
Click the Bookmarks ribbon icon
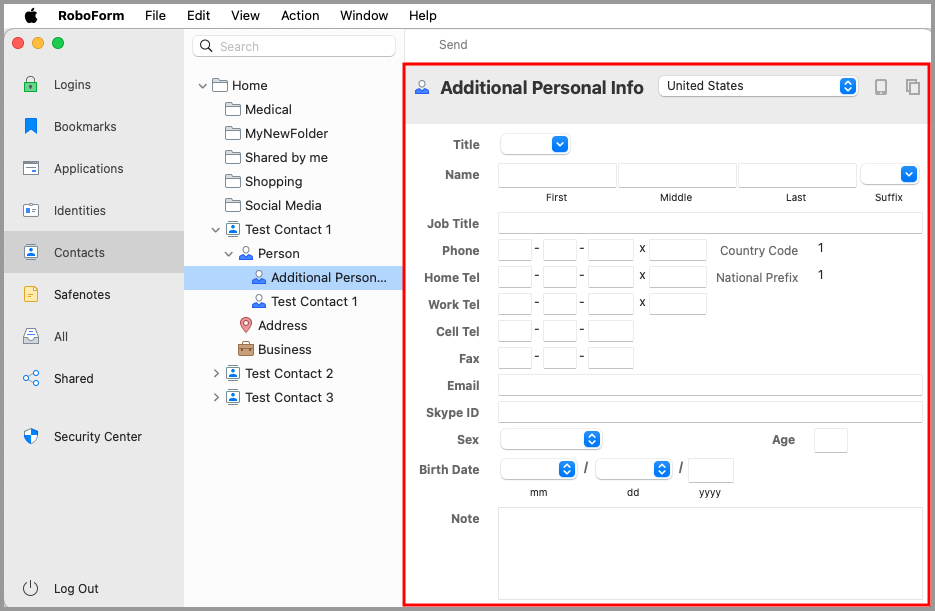coord(30,126)
